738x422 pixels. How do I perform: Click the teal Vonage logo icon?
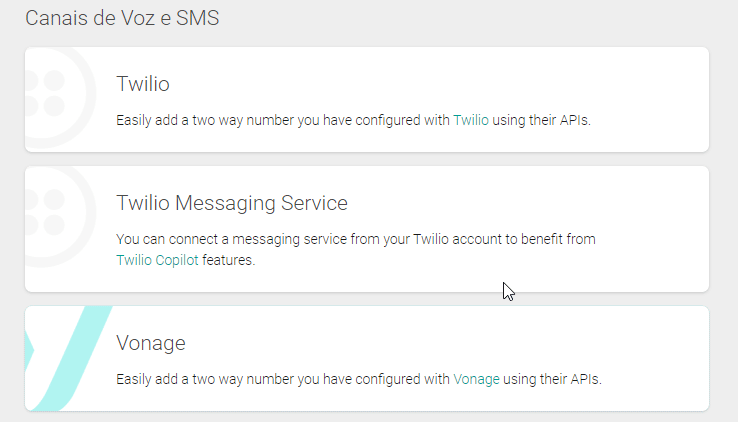click(66, 358)
